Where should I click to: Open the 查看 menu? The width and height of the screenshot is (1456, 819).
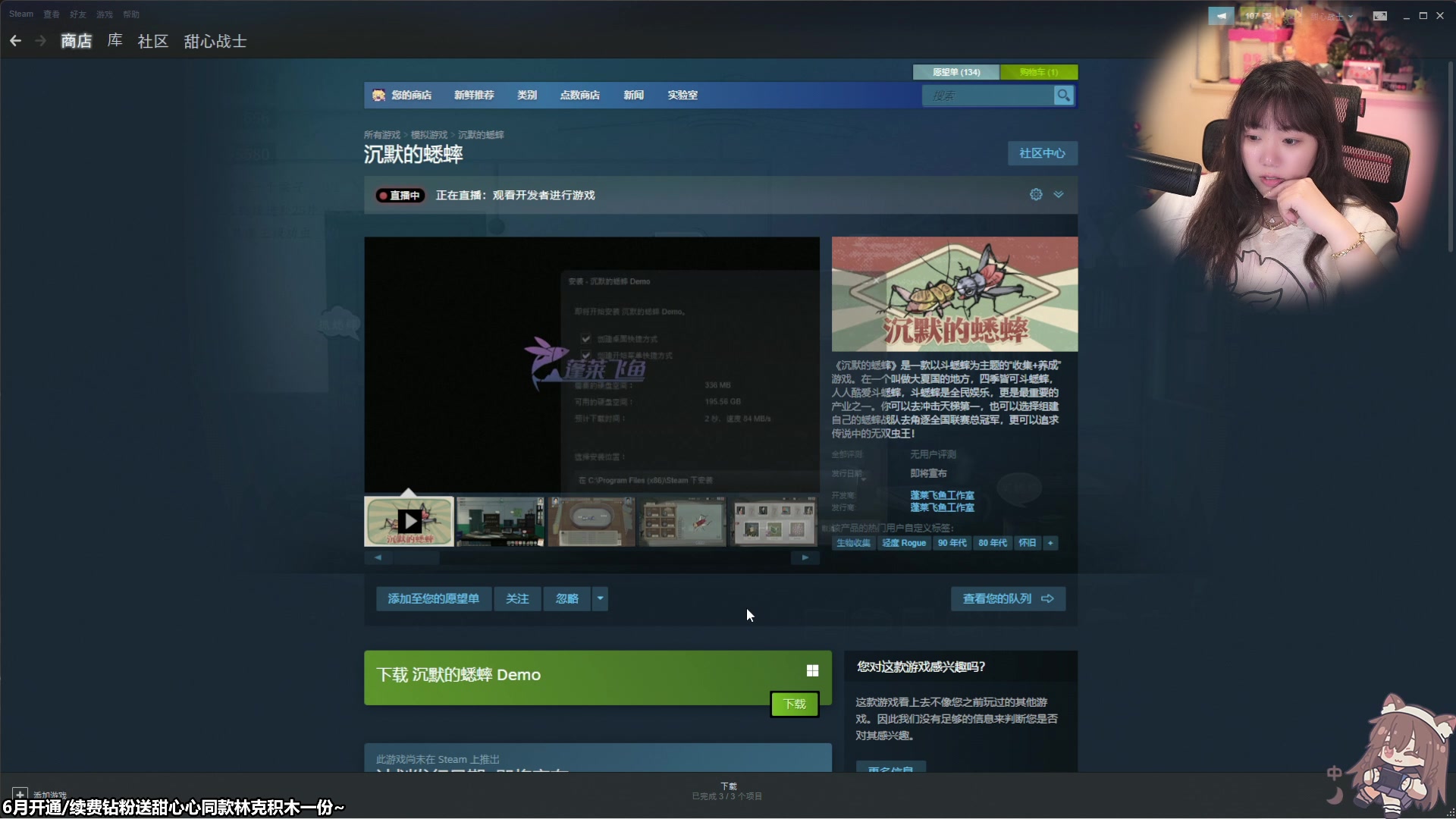(x=52, y=14)
